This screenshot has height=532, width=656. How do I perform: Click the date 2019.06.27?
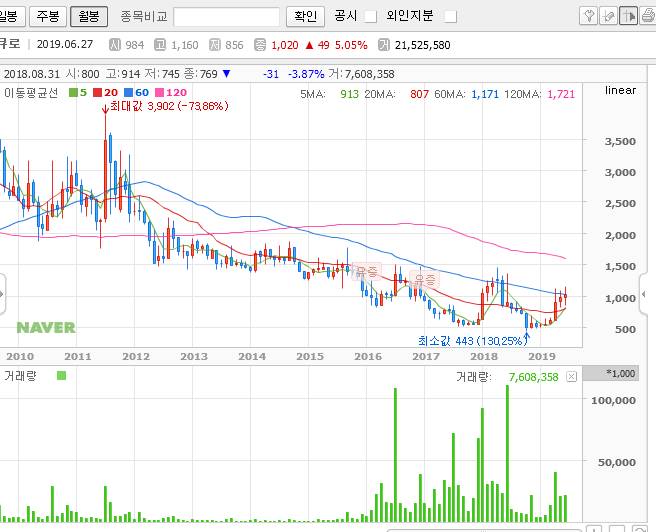point(65,44)
